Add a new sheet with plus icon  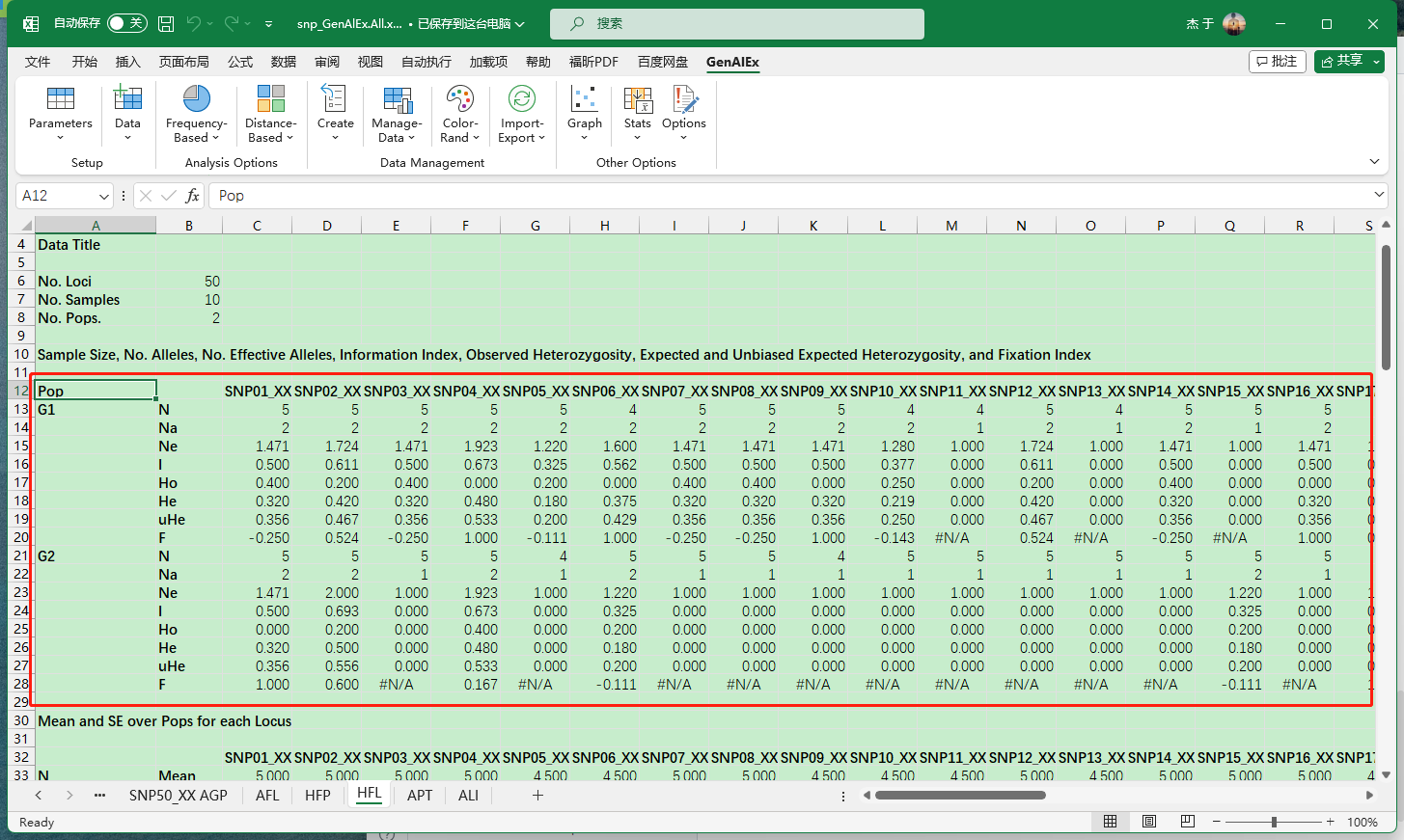(537, 796)
